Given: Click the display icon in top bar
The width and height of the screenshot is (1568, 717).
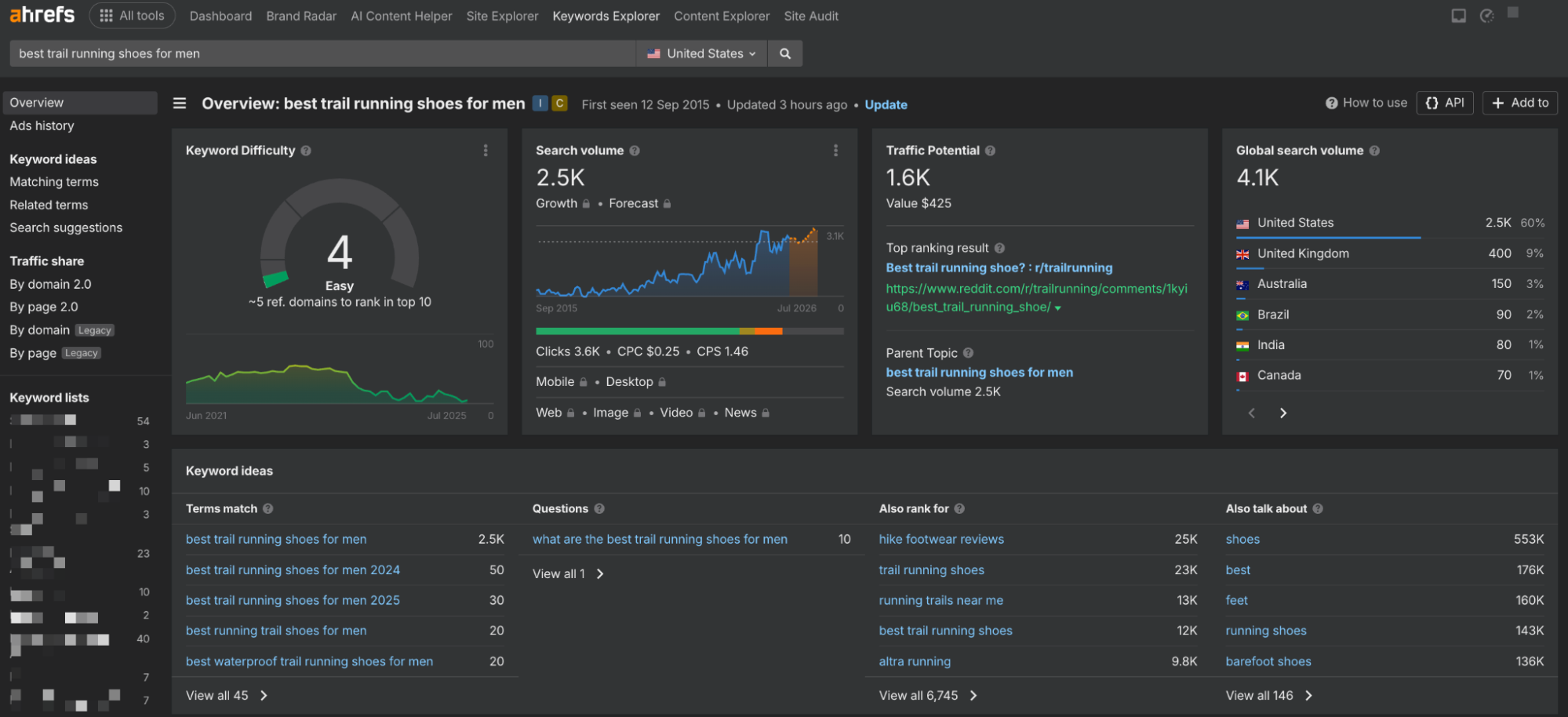Looking at the screenshot, I should [1459, 16].
